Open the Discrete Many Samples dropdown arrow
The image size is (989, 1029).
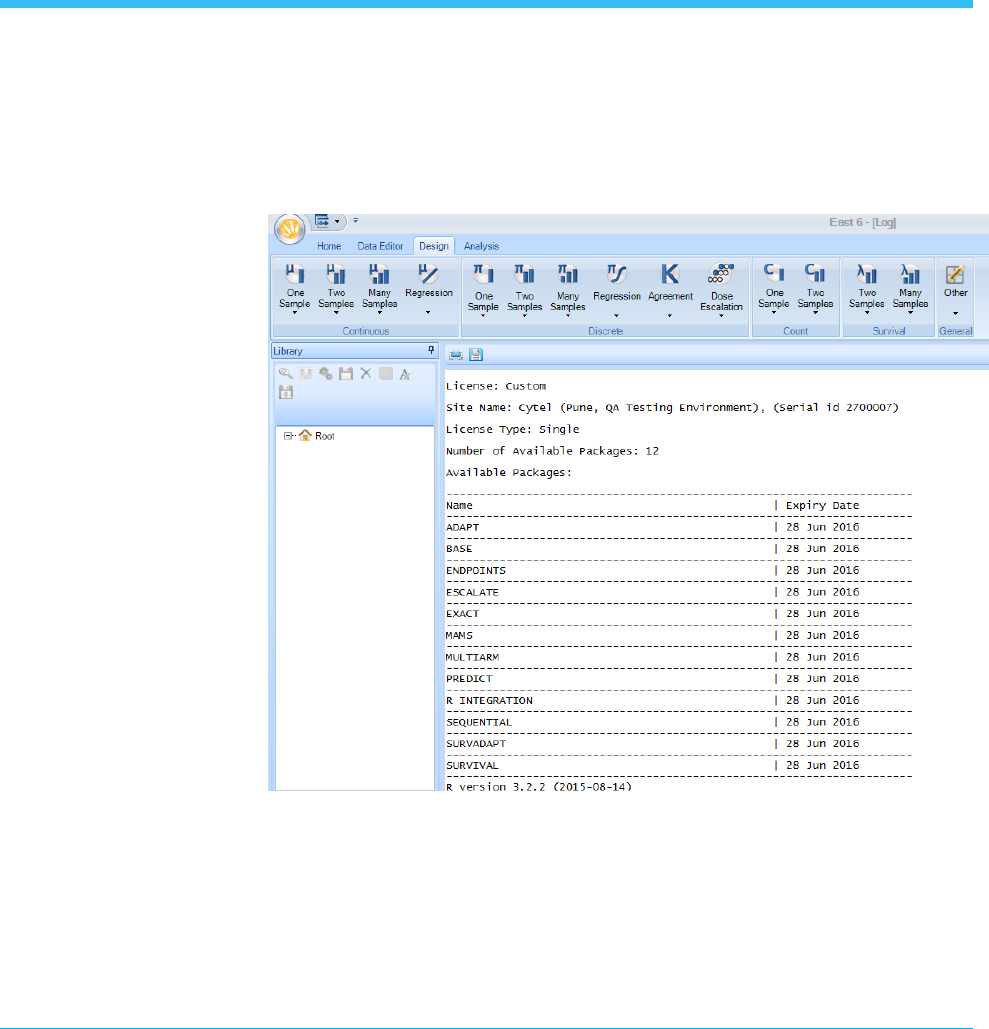568,316
